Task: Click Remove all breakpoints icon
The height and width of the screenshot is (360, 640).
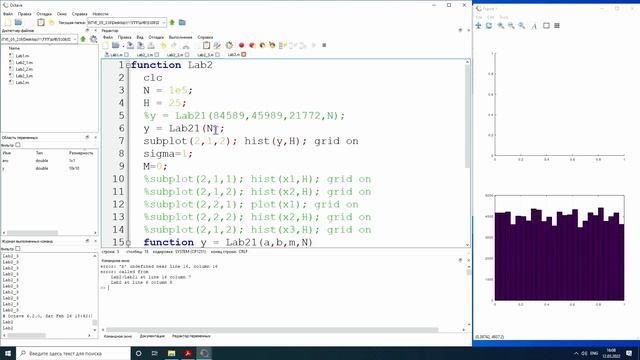Action: [x=272, y=45]
